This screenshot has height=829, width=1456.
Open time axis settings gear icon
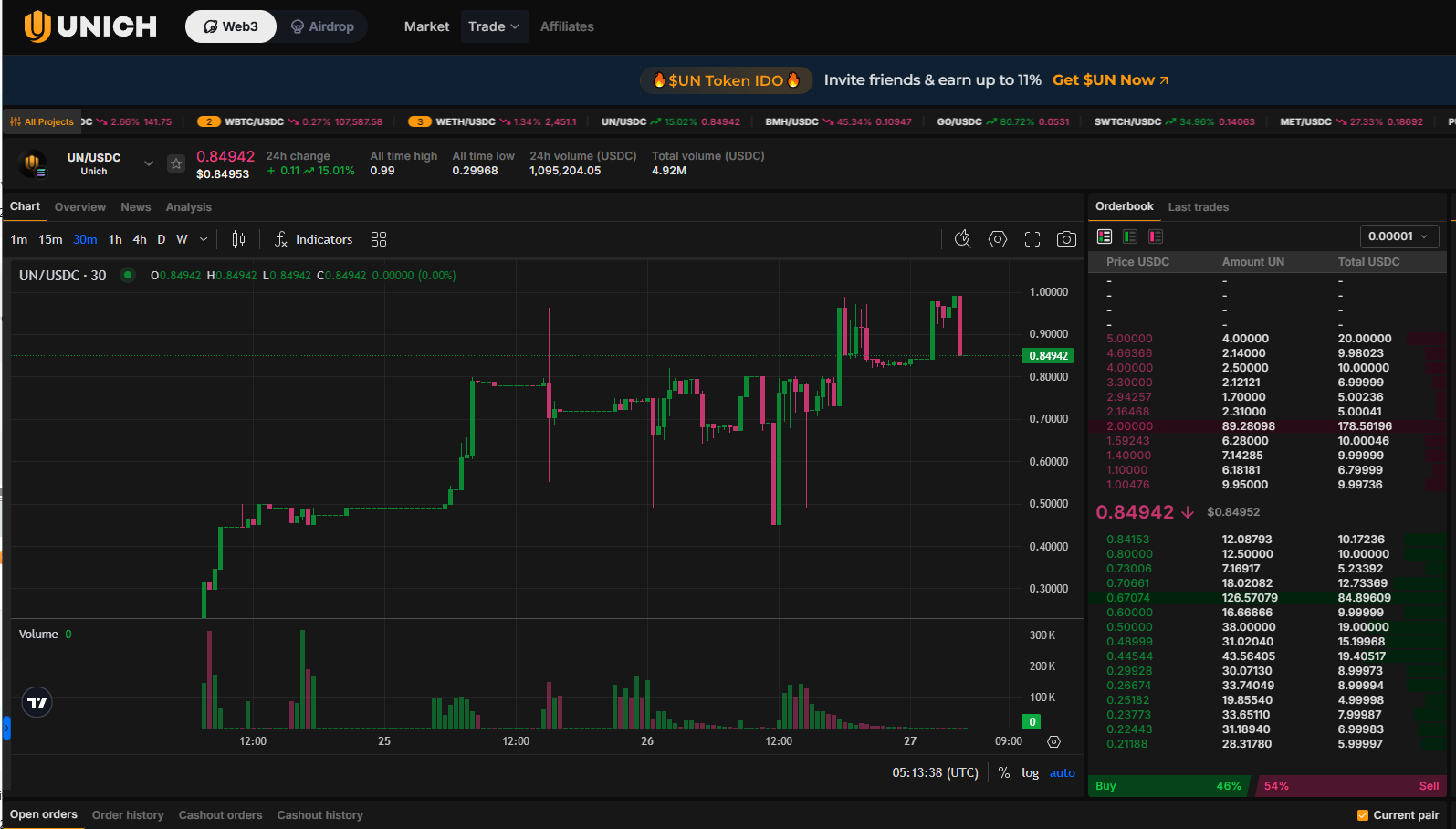point(1053,741)
